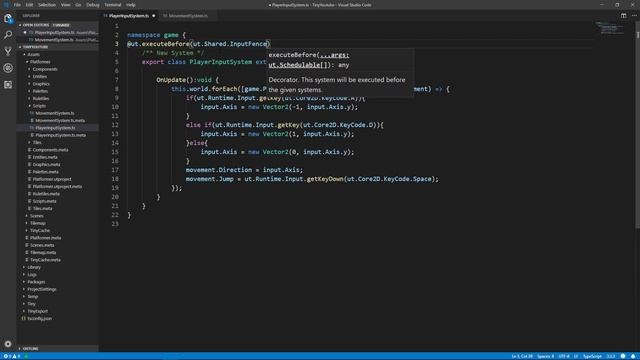The image size is (640, 360).
Task: Open MovementSystem.ts.meta file
Action: (60, 120)
